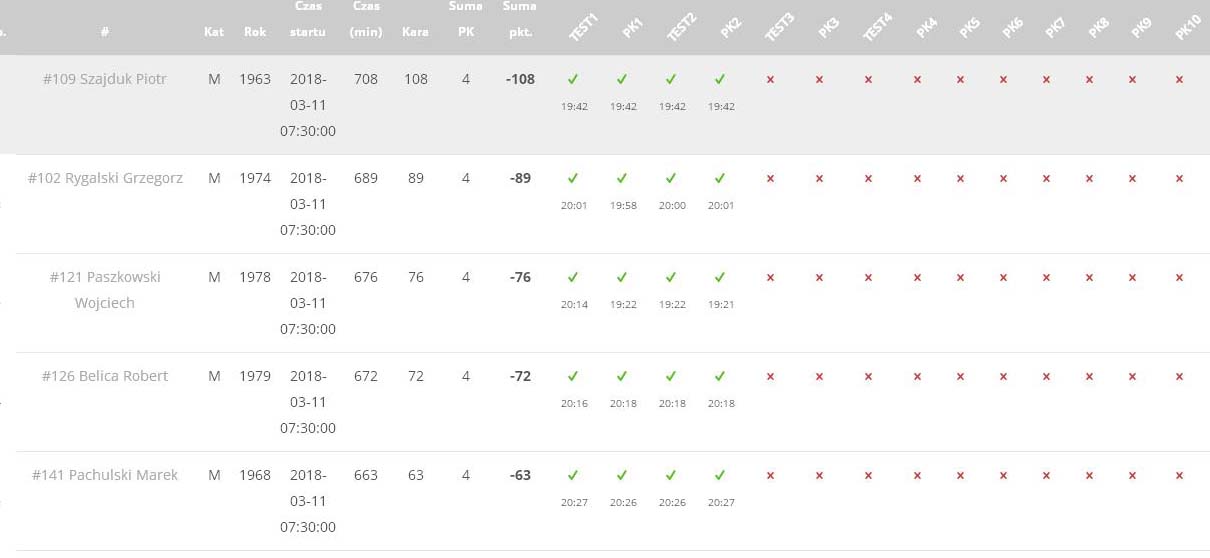
Task: Select #121 Paszkowski Wojciech name
Action: tap(105, 290)
